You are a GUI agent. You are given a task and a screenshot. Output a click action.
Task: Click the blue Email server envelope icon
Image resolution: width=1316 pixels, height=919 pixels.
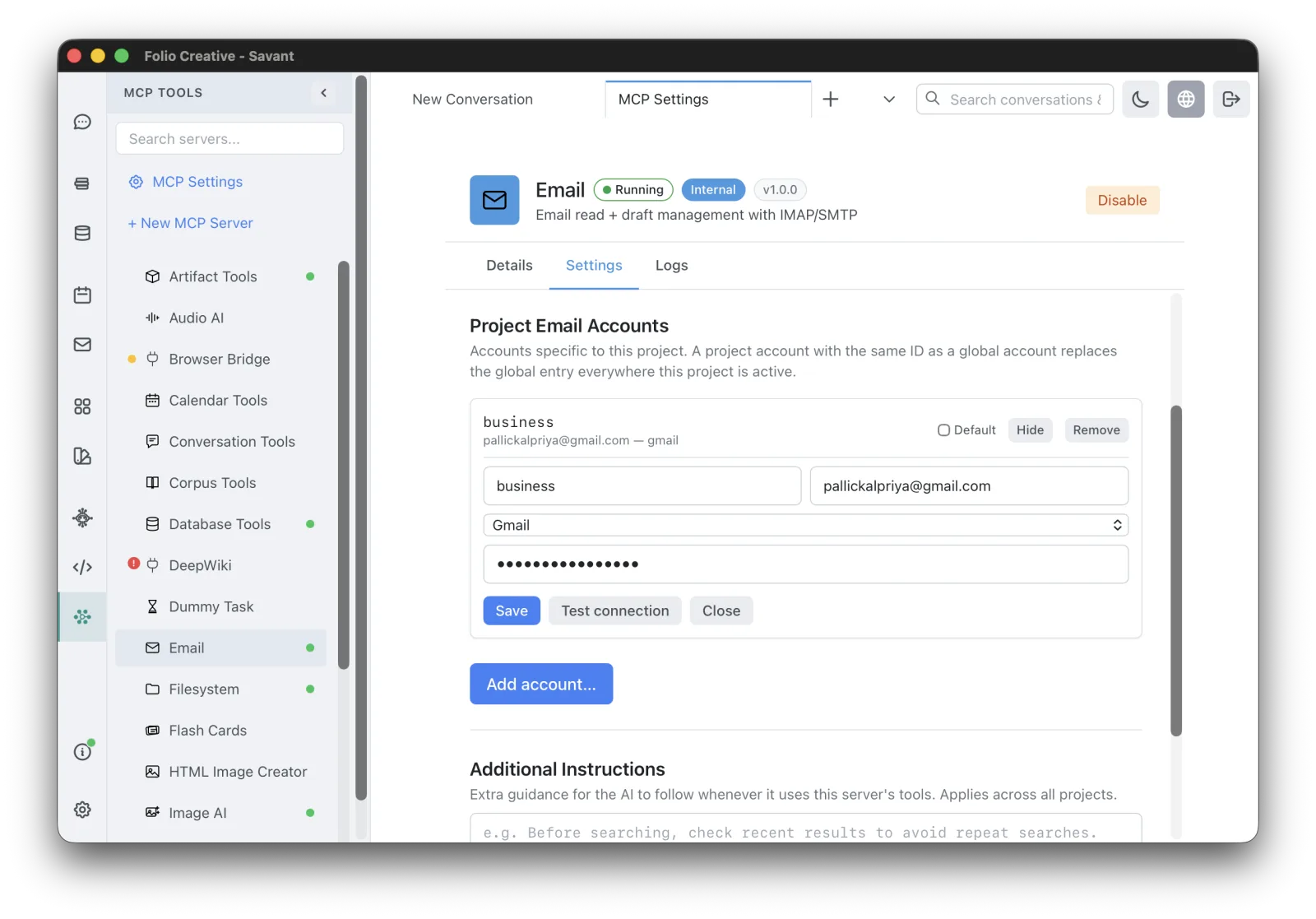tap(494, 200)
